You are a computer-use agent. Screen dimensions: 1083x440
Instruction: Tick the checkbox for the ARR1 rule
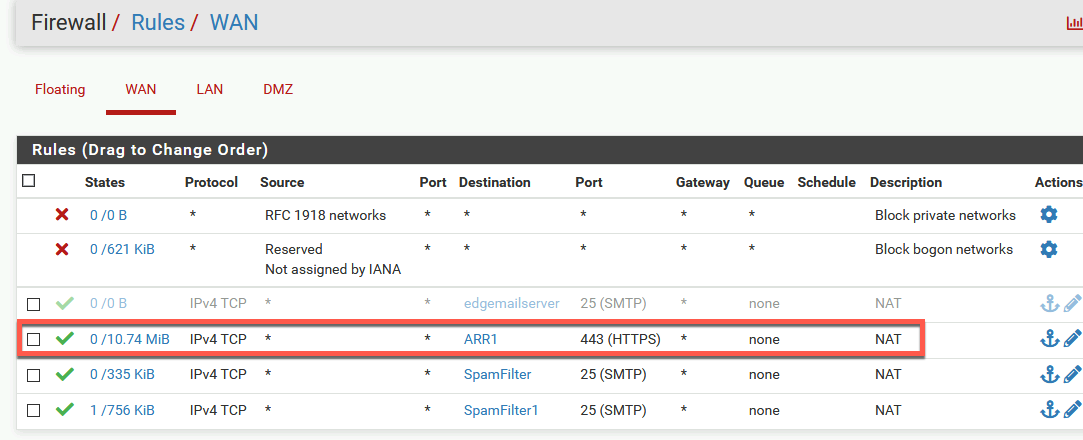click(x=33, y=339)
